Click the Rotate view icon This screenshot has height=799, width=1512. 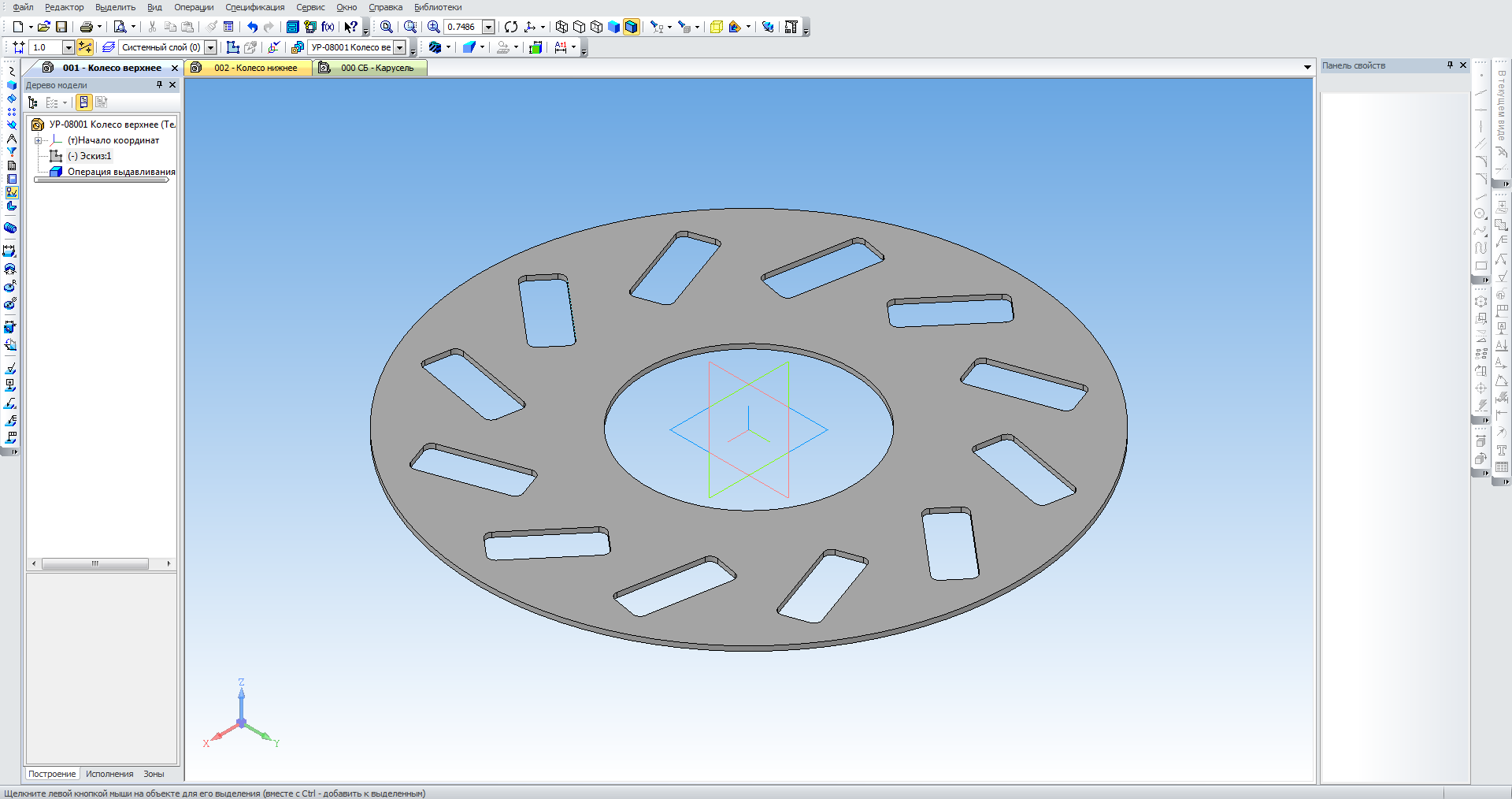(x=511, y=27)
